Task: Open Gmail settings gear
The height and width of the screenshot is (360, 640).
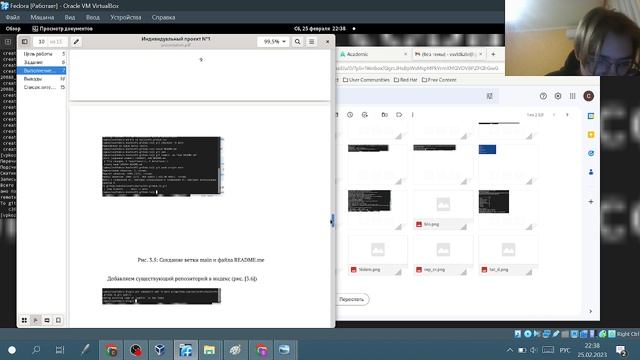Action: coord(558,96)
